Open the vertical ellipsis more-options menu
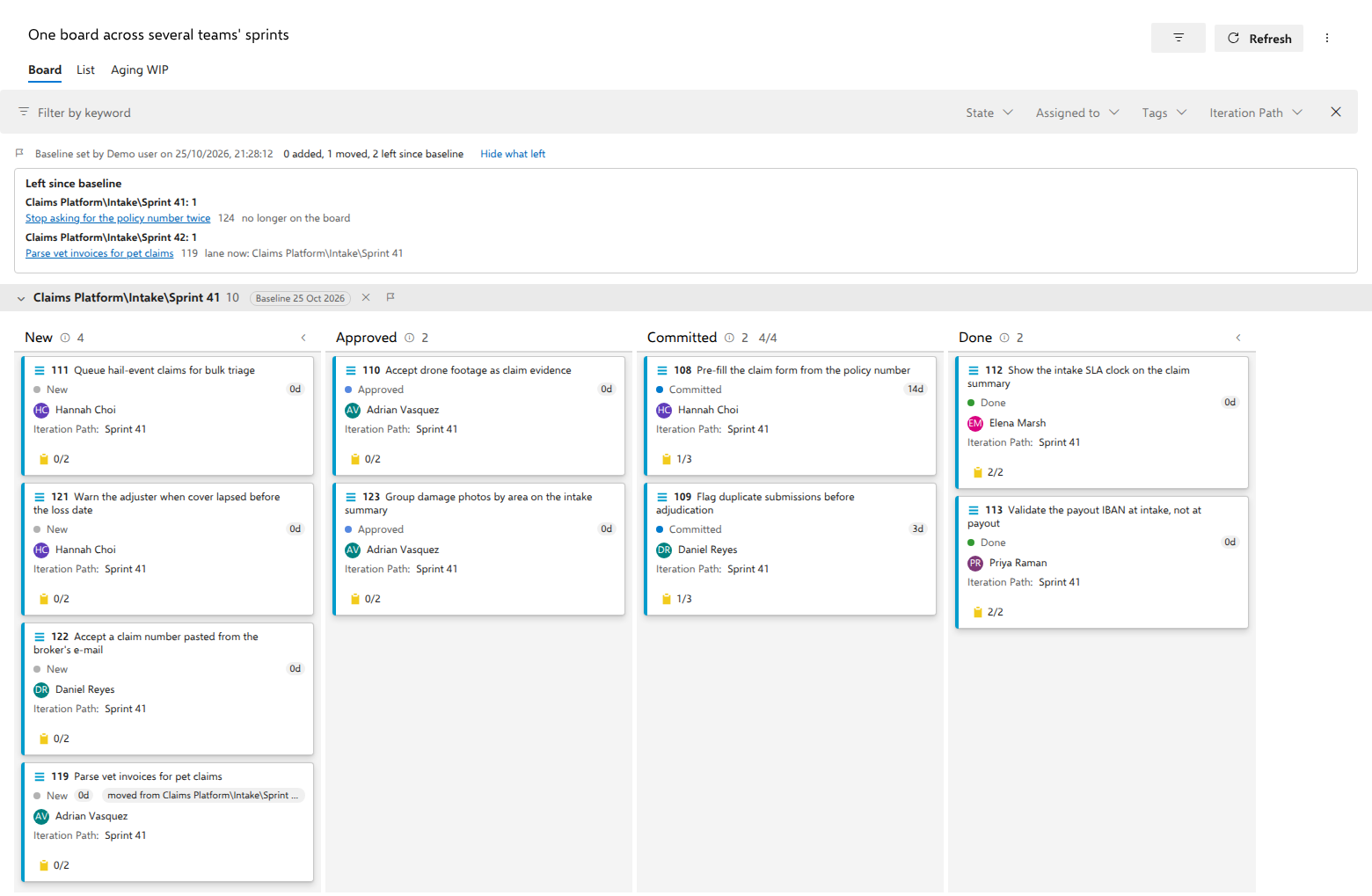Screen dimensions: 1372x896 pyautogui.click(x=1327, y=38)
